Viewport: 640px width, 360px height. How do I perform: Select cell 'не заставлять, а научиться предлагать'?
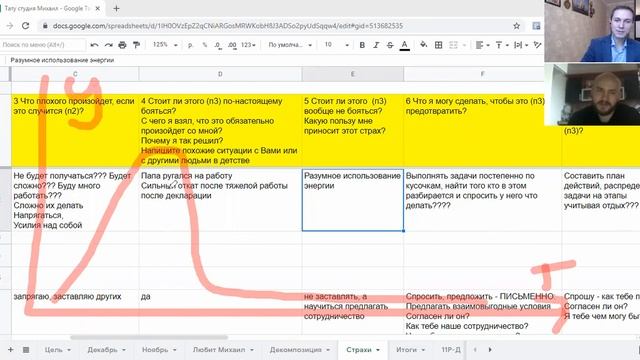click(x=353, y=312)
